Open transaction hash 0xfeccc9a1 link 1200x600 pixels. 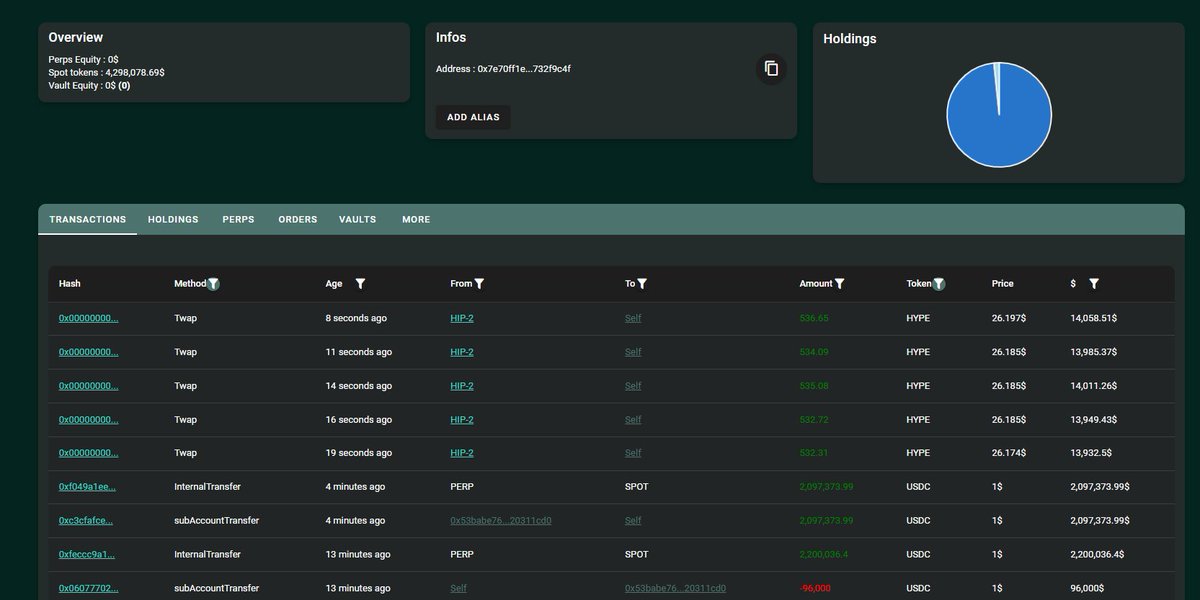87,554
